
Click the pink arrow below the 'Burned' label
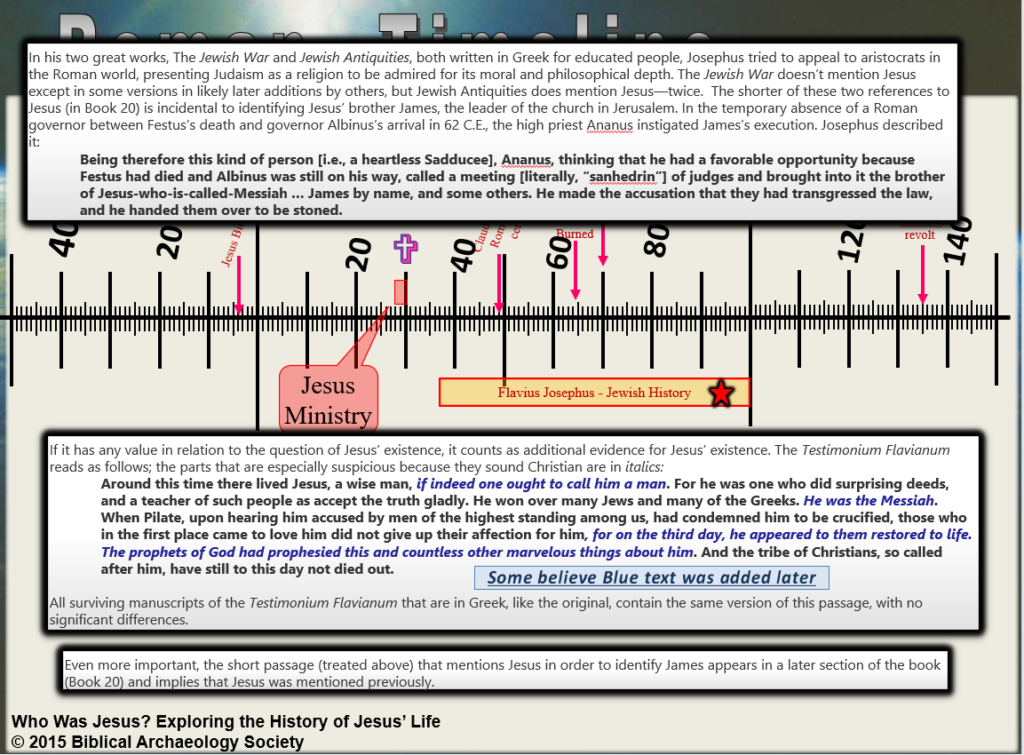point(575,270)
